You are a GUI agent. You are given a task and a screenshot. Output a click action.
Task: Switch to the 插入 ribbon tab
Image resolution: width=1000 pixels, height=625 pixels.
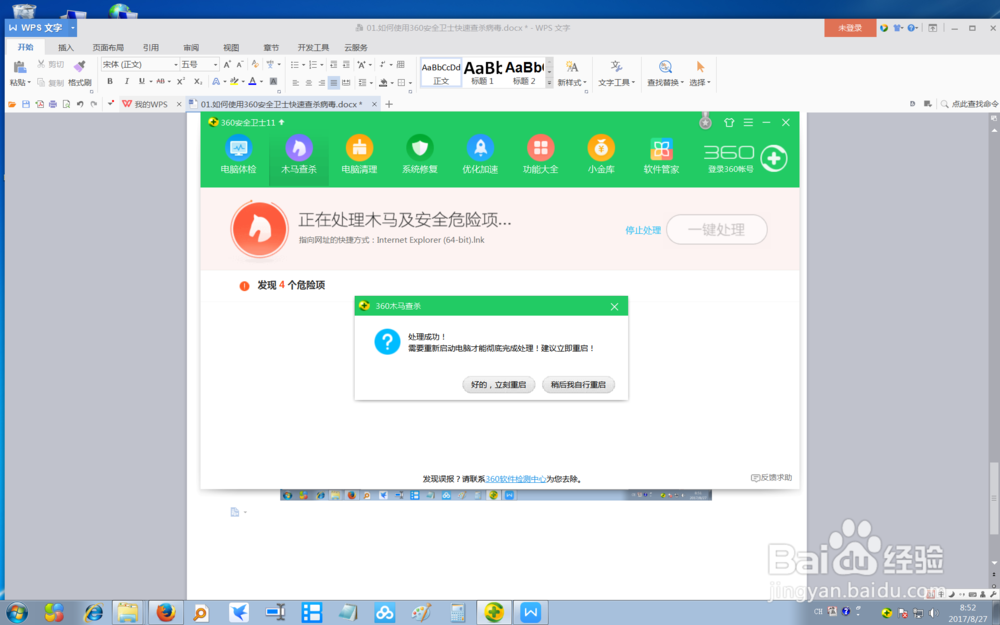pyautogui.click(x=66, y=47)
